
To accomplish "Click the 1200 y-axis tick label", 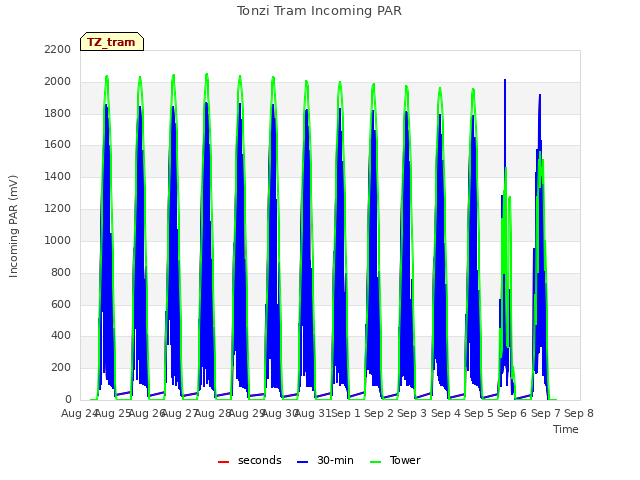I will (x=58, y=208).
